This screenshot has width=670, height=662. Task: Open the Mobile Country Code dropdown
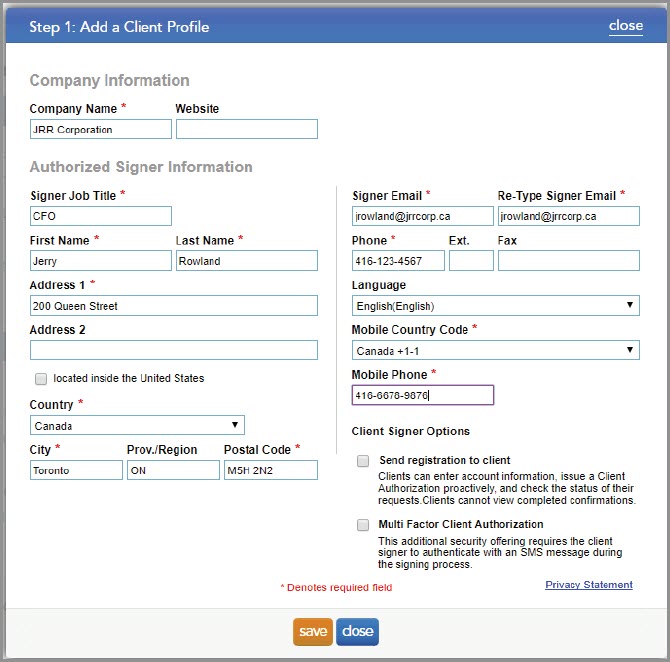coord(495,350)
